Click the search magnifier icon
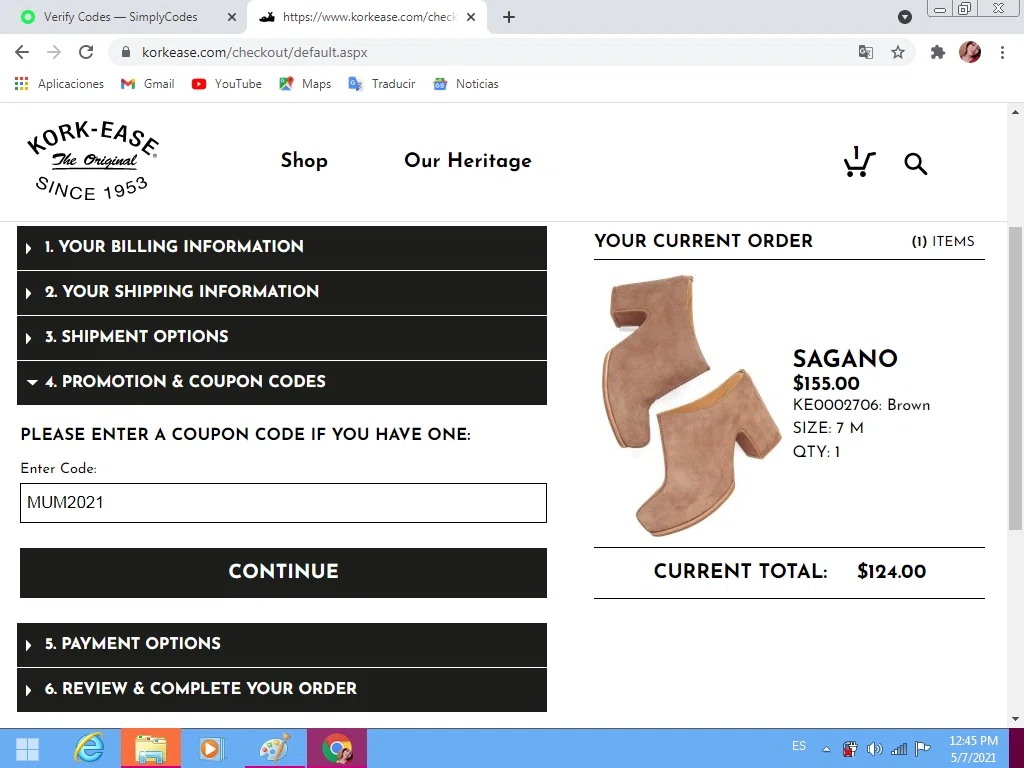Image resolution: width=1024 pixels, height=768 pixels. 916,163
